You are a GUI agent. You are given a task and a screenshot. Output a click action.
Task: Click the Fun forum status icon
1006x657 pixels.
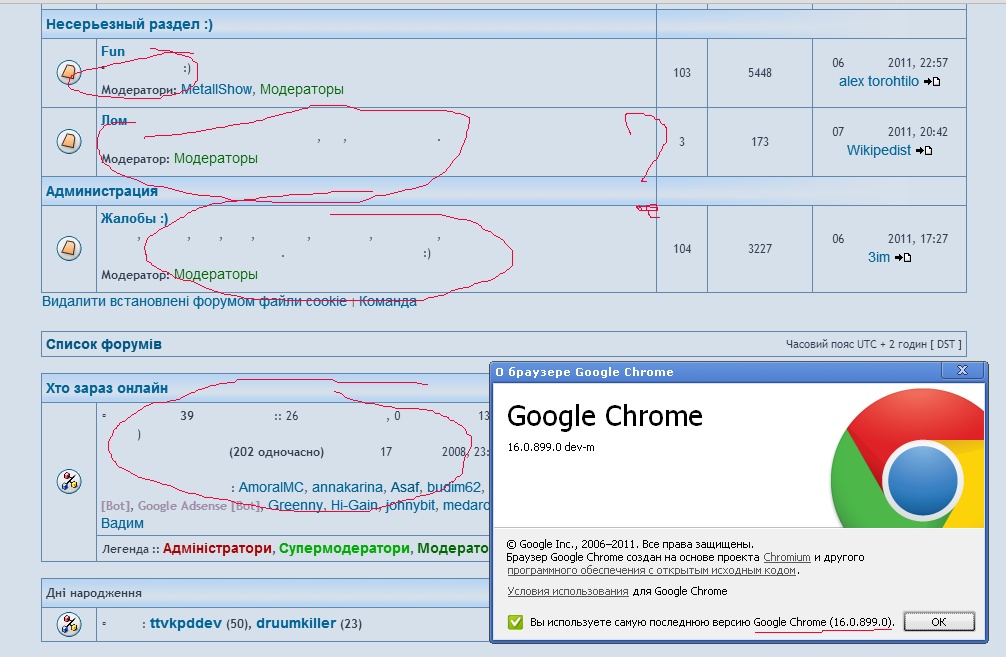click(x=69, y=72)
